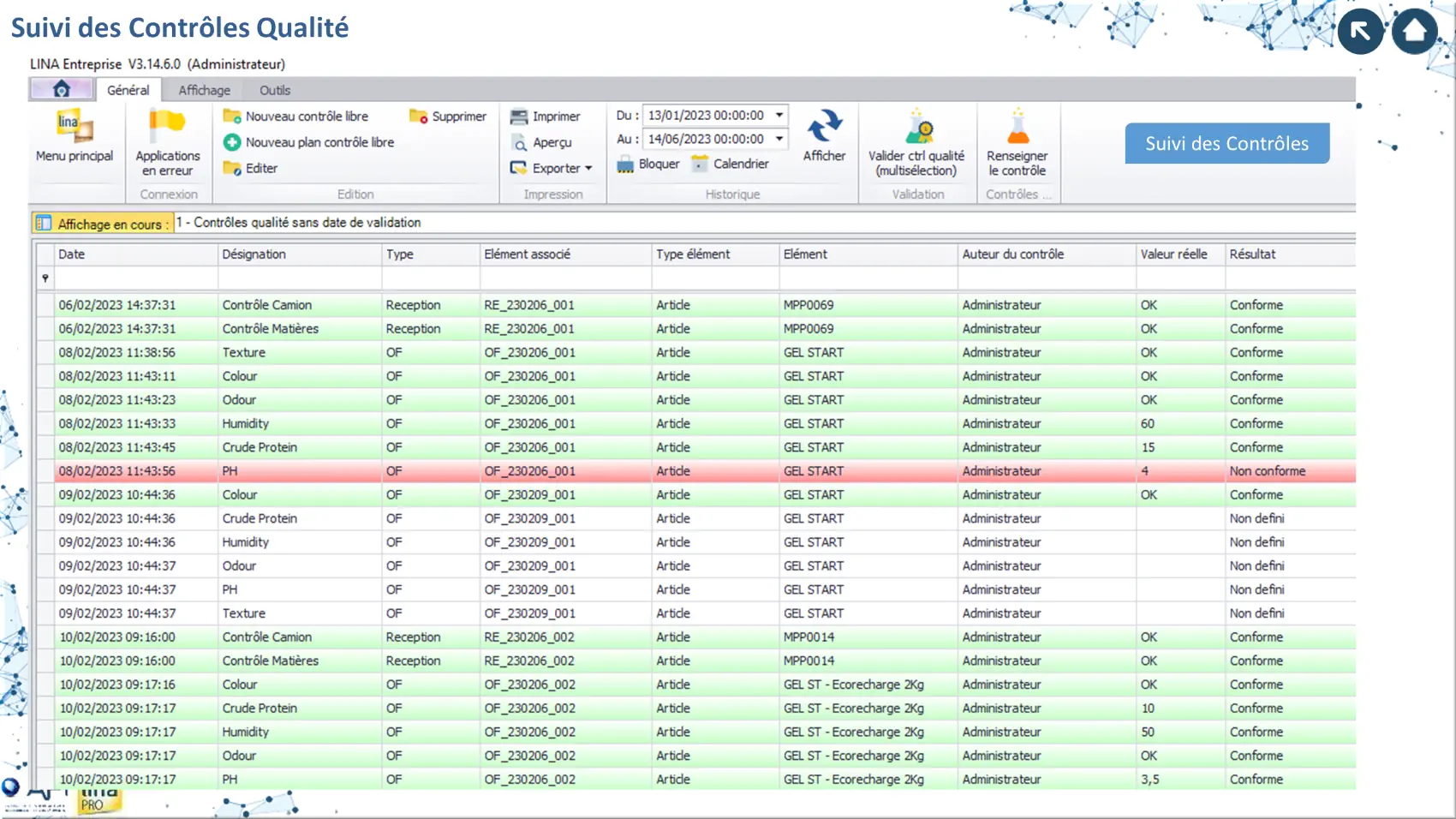
Task: Select the red Non conforme PH row
Action: tap(695, 471)
